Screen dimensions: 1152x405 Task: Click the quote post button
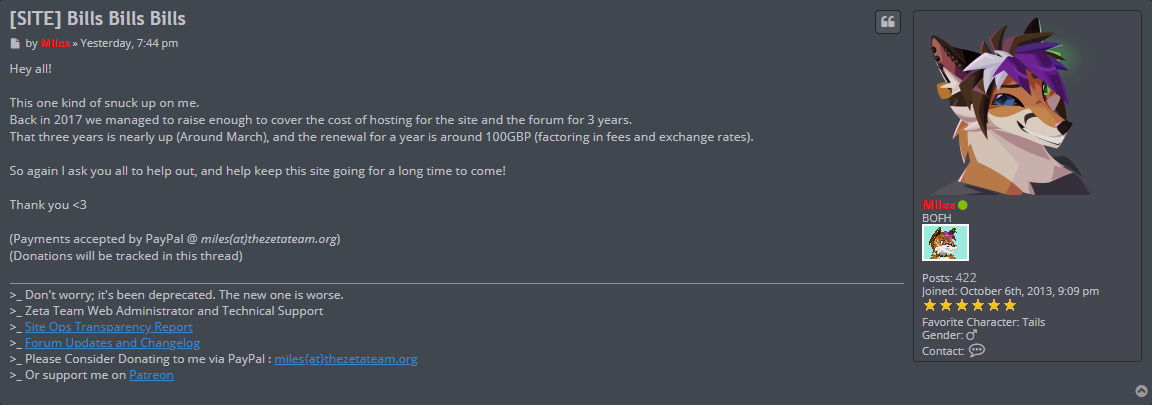pyautogui.click(x=888, y=23)
